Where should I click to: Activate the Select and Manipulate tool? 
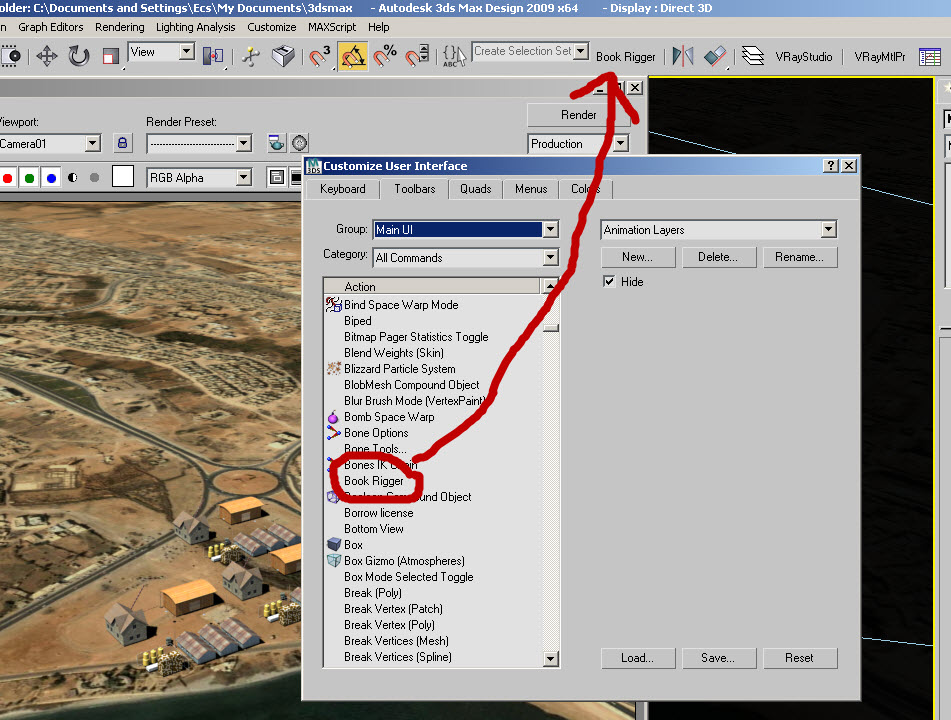(250, 56)
